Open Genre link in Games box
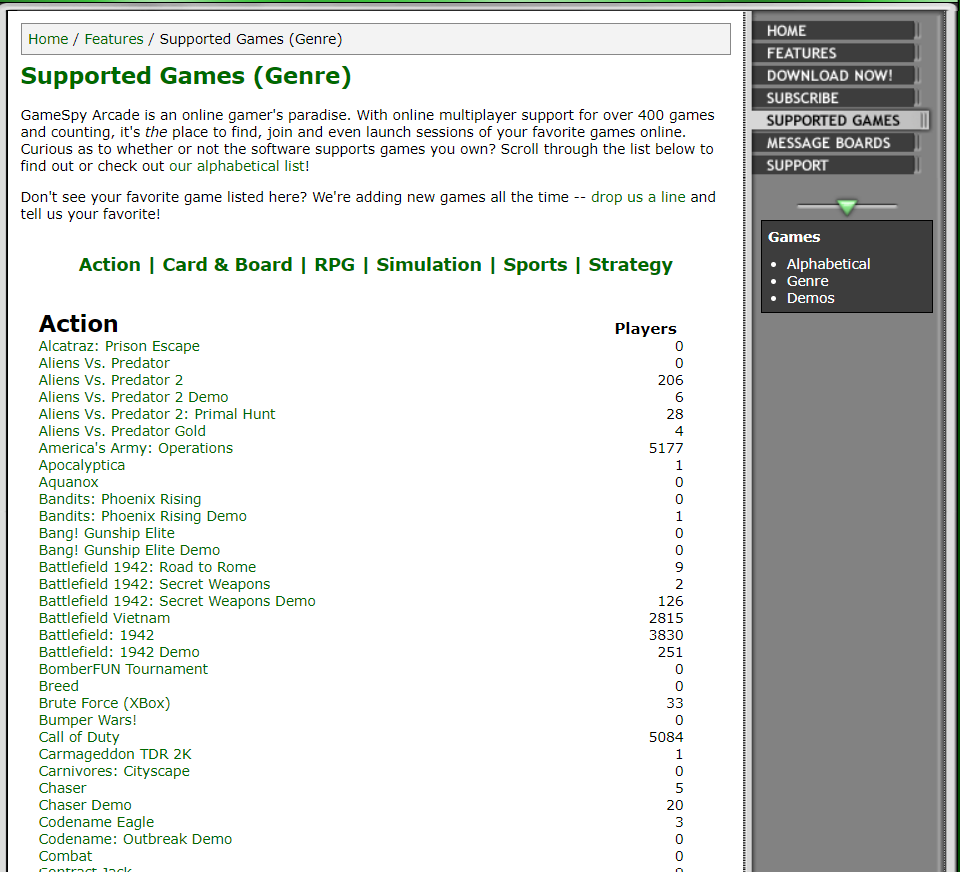The height and width of the screenshot is (872, 960). coord(808,281)
